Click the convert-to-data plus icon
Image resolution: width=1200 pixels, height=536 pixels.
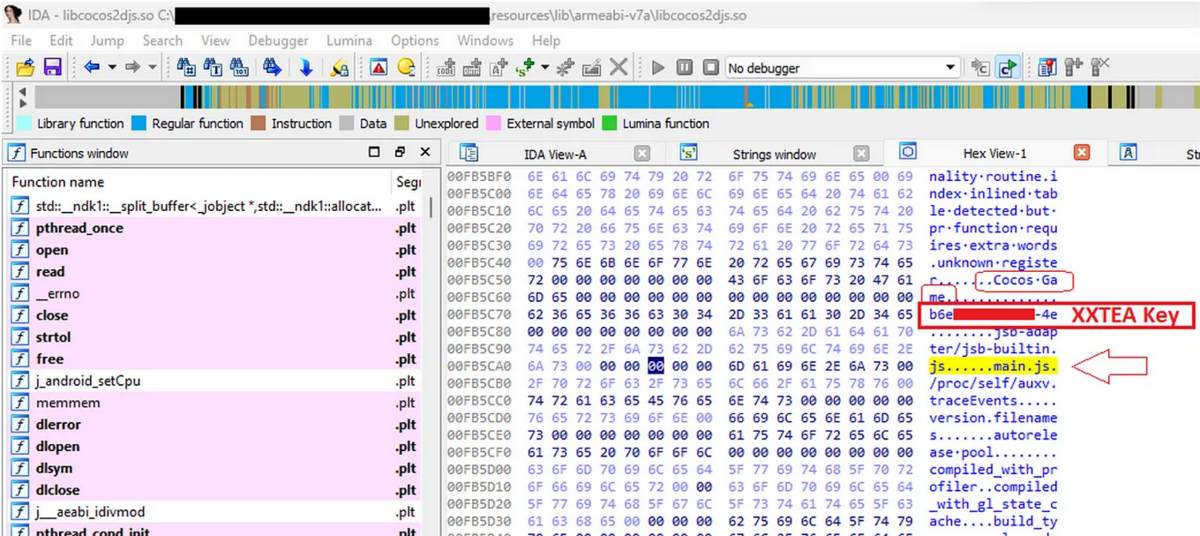473,68
